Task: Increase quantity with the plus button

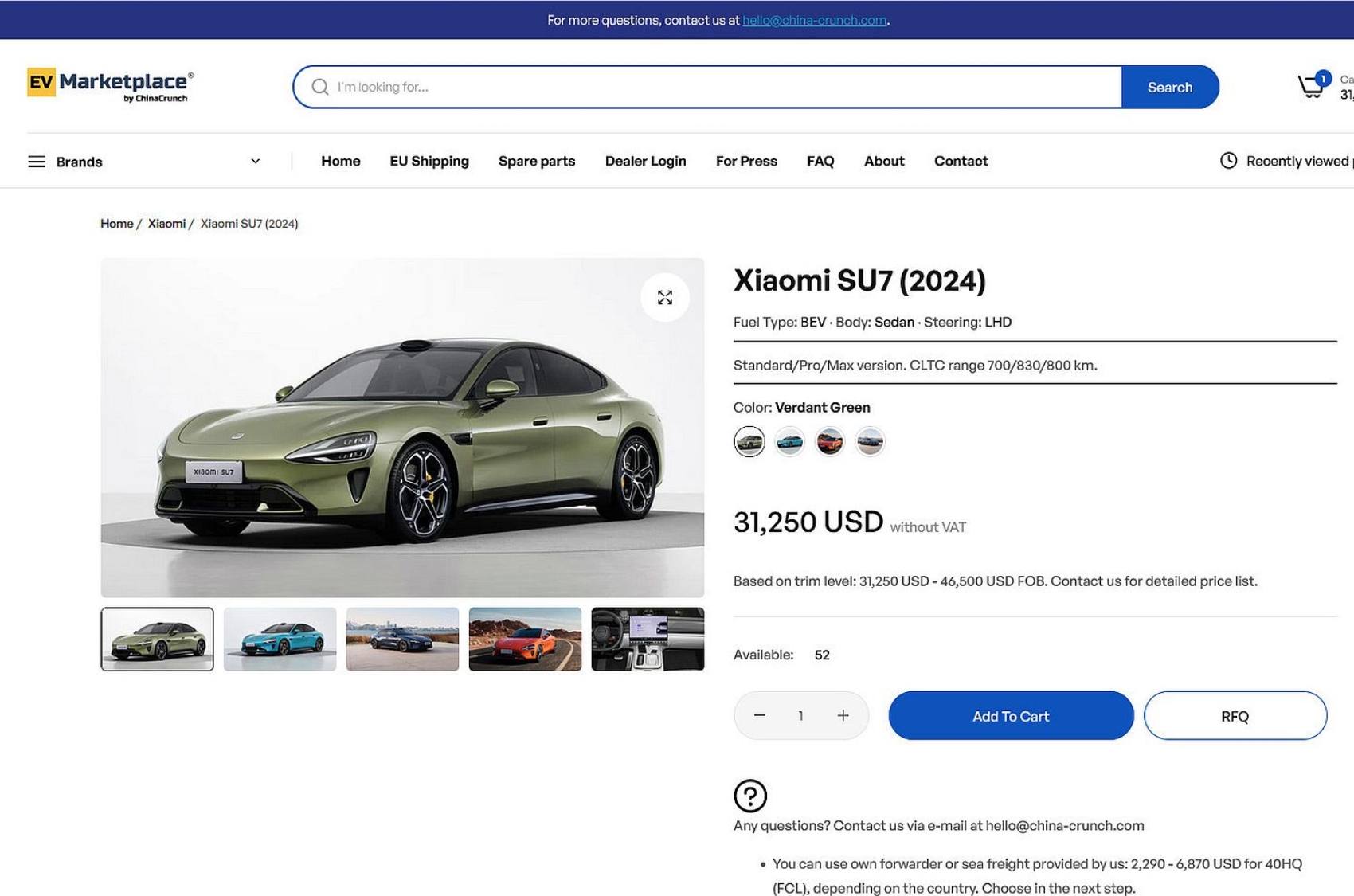Action: (x=843, y=715)
